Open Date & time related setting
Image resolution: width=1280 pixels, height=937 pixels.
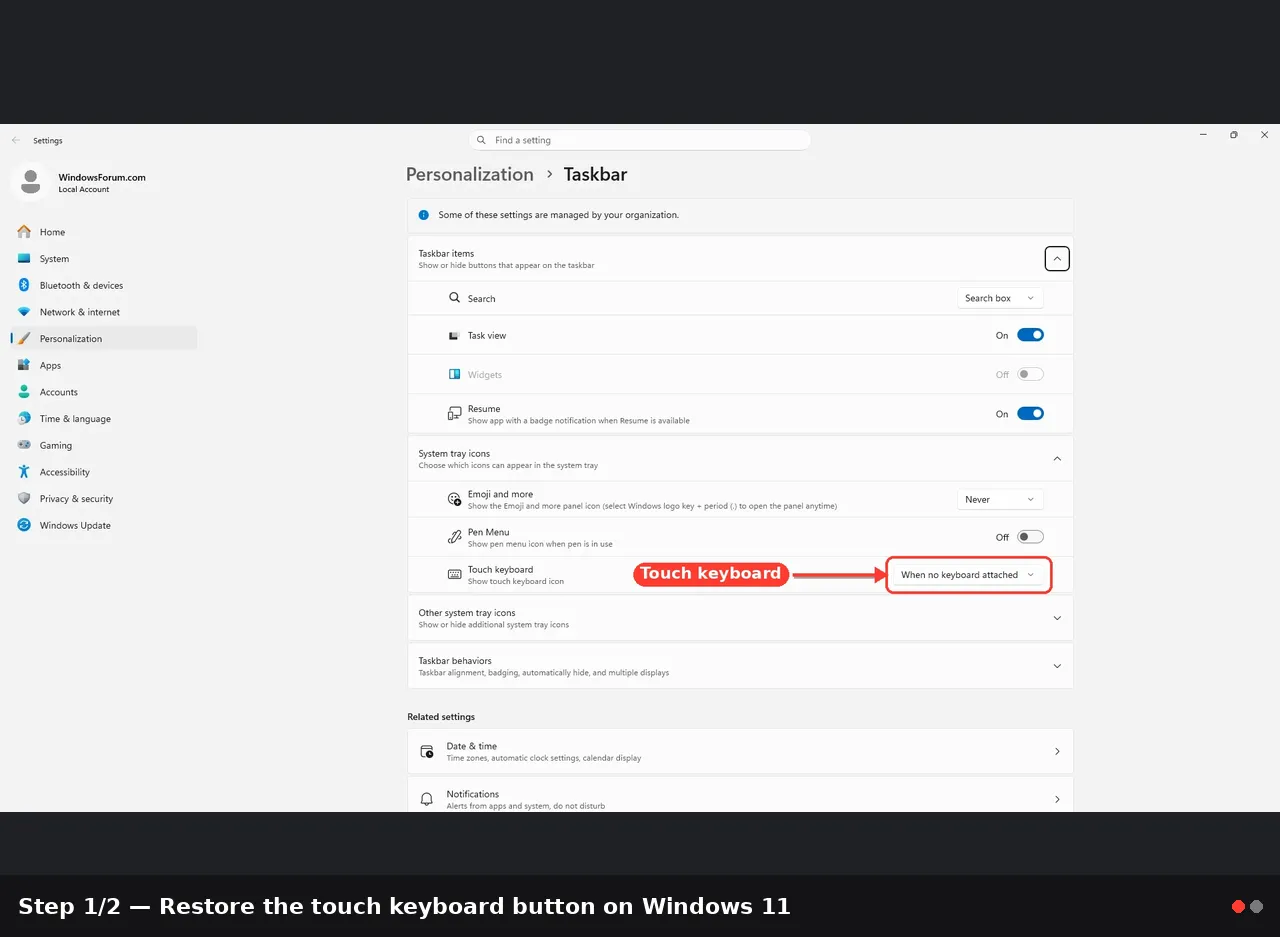(740, 751)
